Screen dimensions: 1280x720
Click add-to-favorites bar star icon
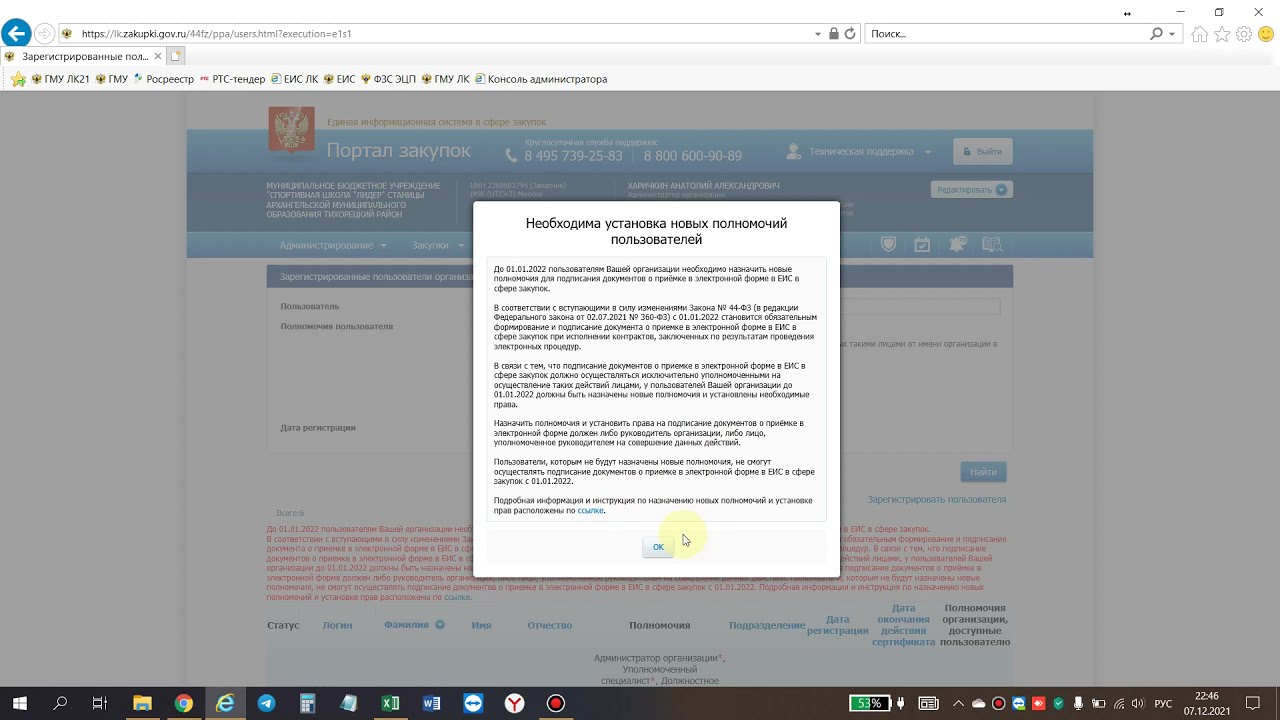[17, 79]
